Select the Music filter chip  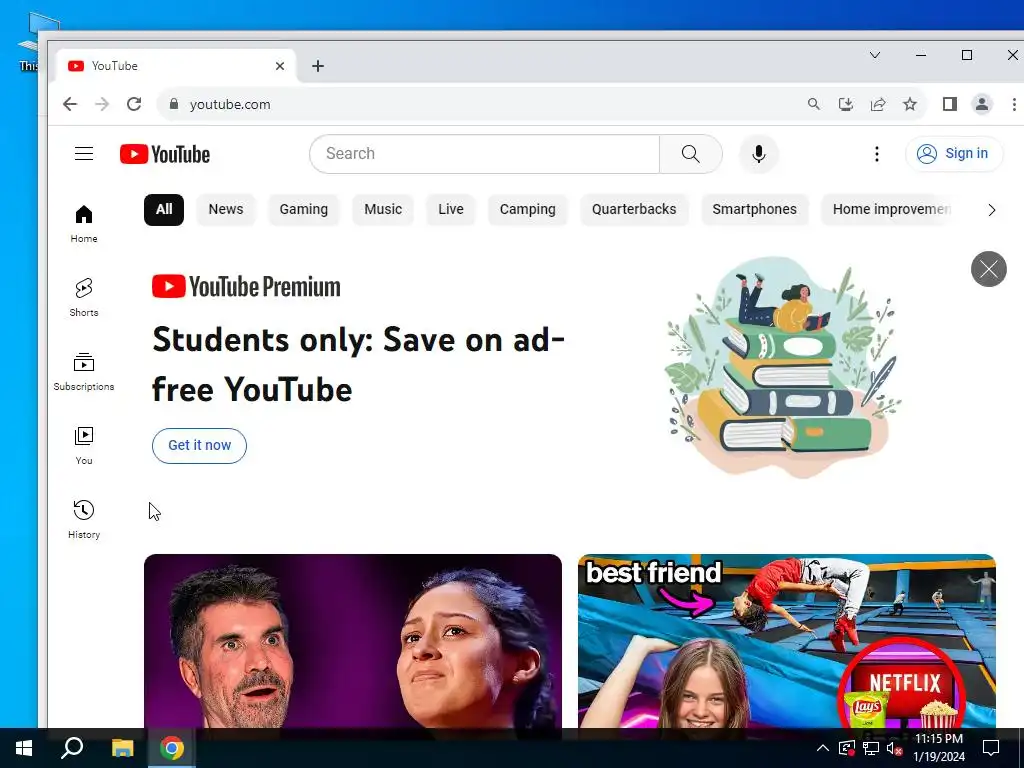coord(383,209)
